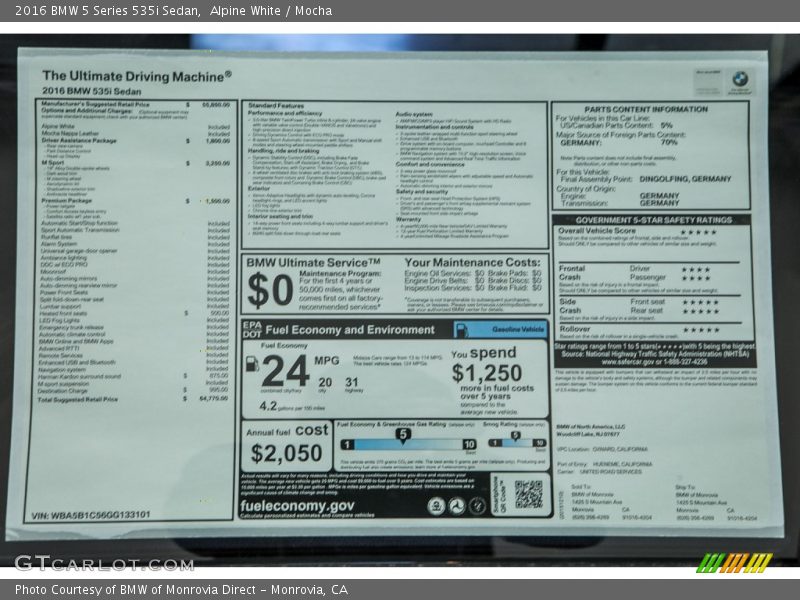Click the fueleconomy.gov web address
Viewport: 800px width, 600px height.
[x=297, y=506]
